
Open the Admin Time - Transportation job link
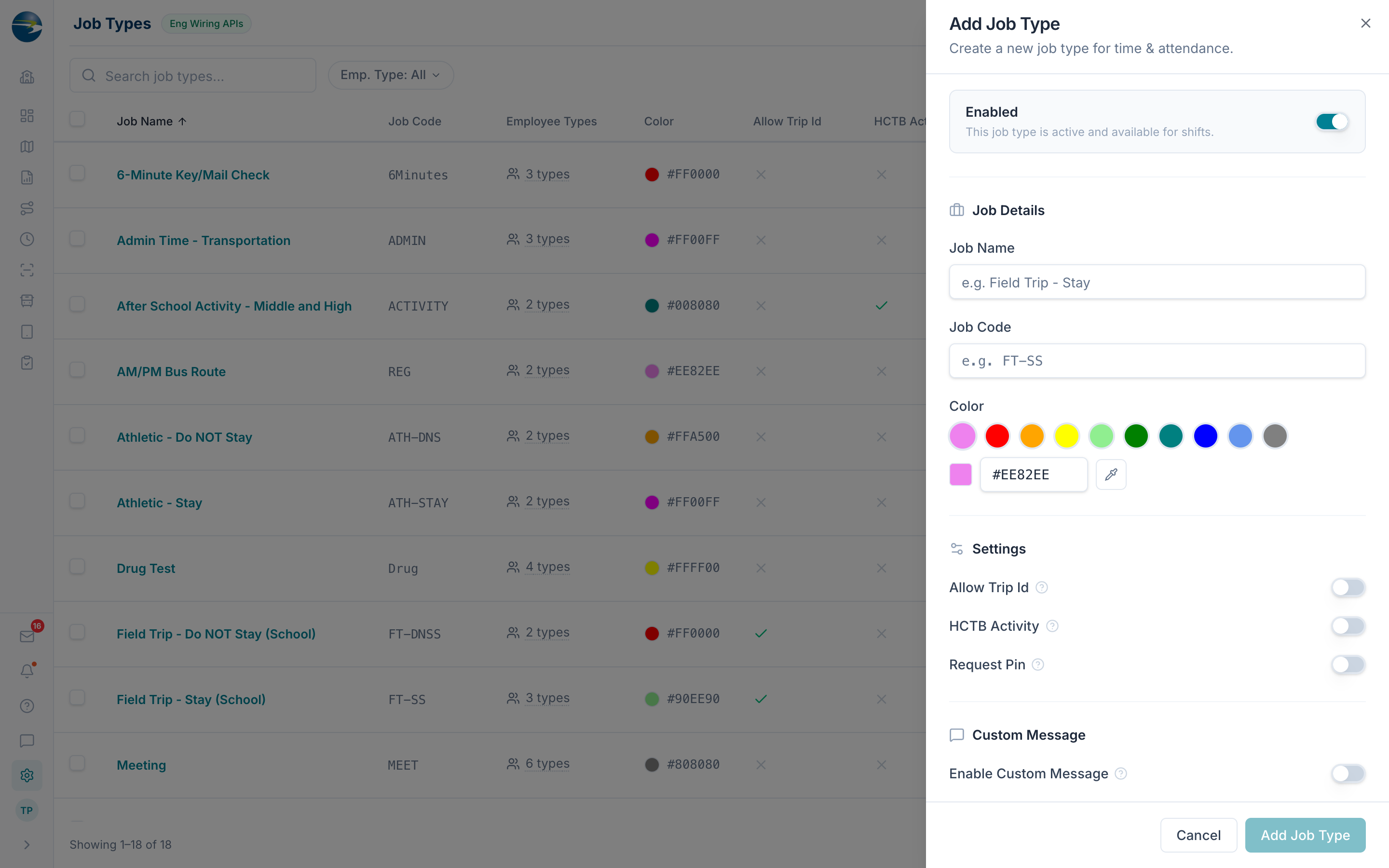203,240
